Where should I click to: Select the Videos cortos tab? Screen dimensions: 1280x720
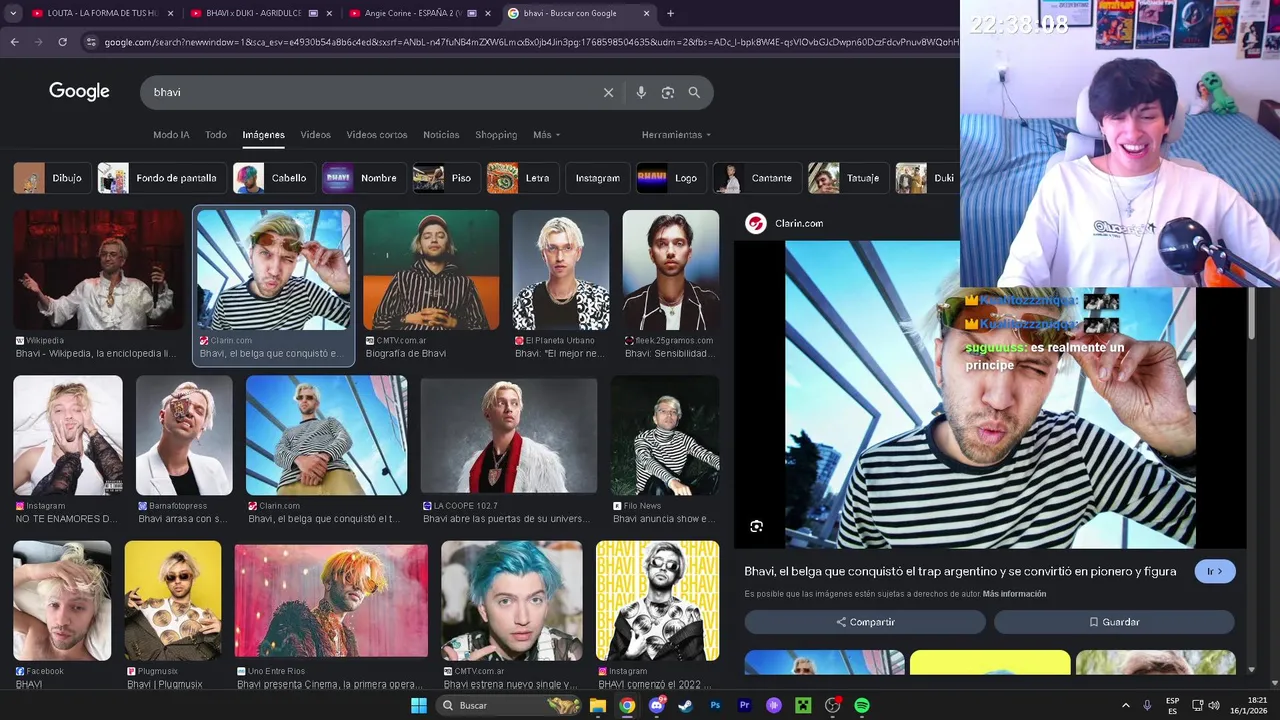[377, 134]
